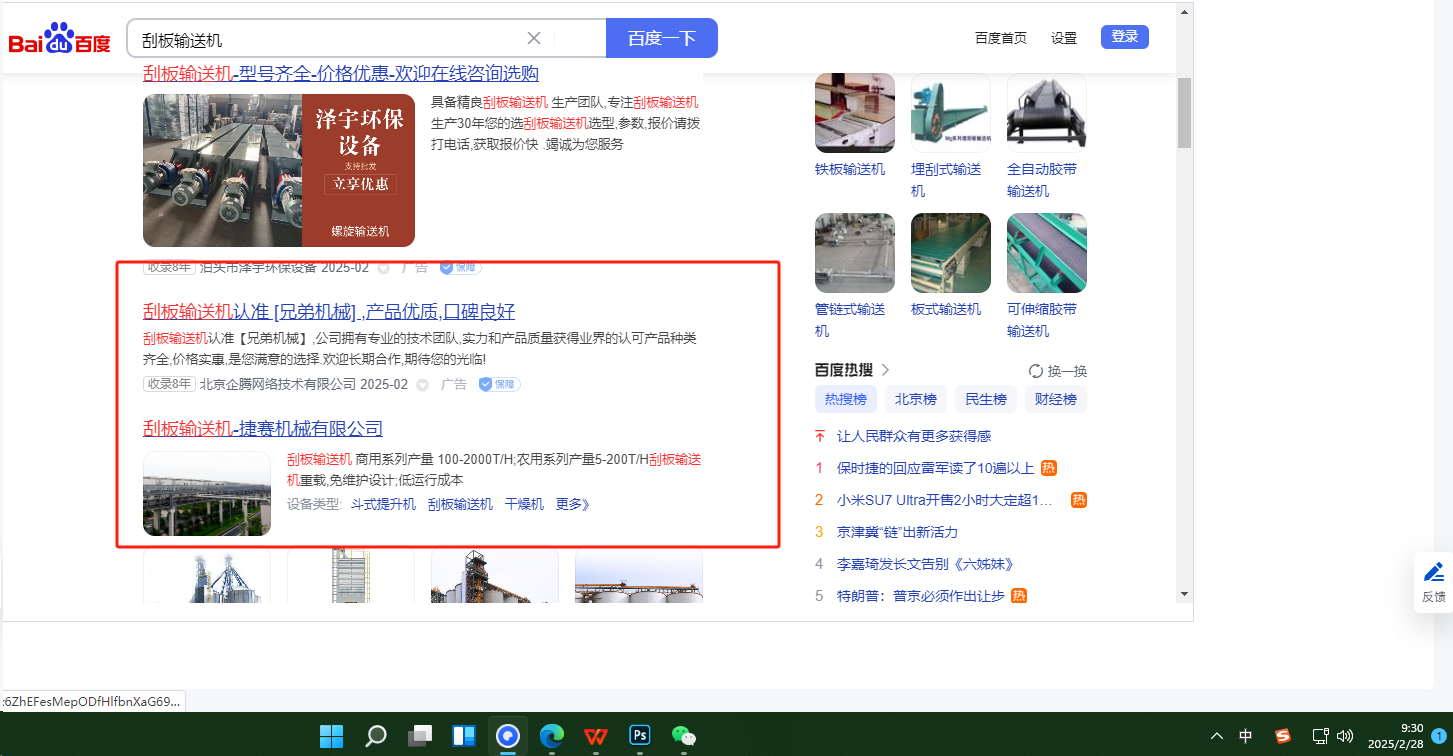The height and width of the screenshot is (756, 1453).
Task: Click the Sogou input method tray icon
Action: 1283,737
